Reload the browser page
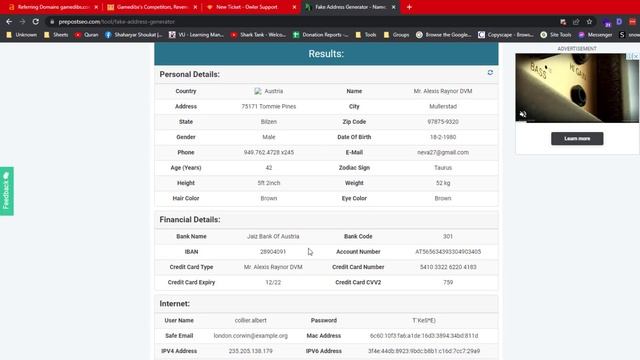This screenshot has height=360, width=640. (36, 22)
